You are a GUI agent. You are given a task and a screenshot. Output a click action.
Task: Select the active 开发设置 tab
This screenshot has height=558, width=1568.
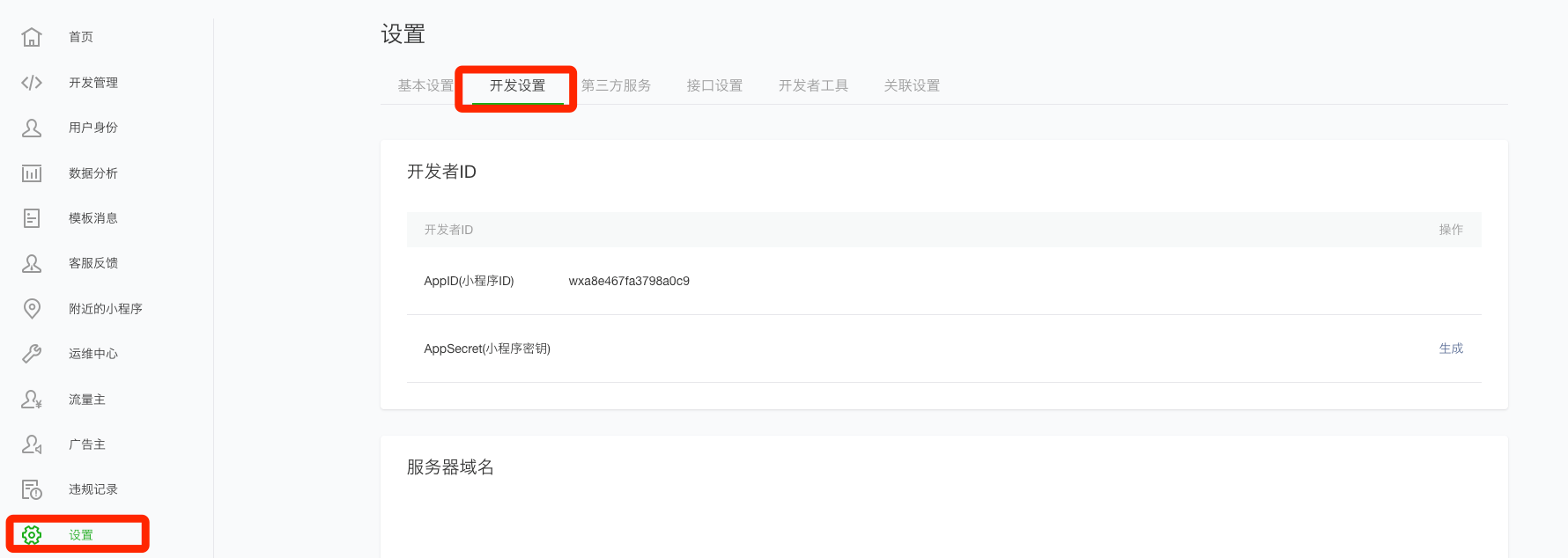518,85
